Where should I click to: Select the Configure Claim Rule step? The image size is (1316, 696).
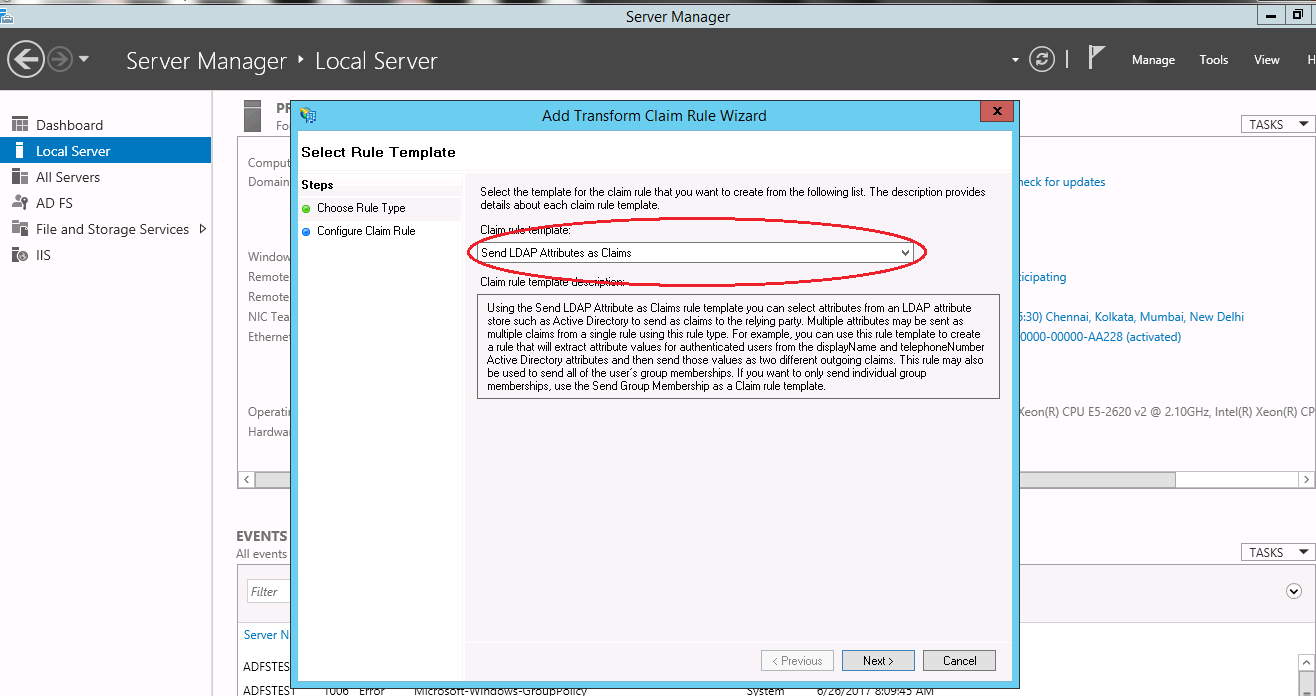click(366, 231)
